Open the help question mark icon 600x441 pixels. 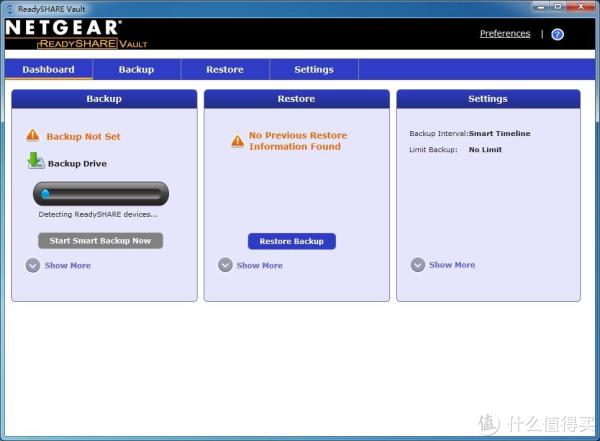tap(557, 34)
